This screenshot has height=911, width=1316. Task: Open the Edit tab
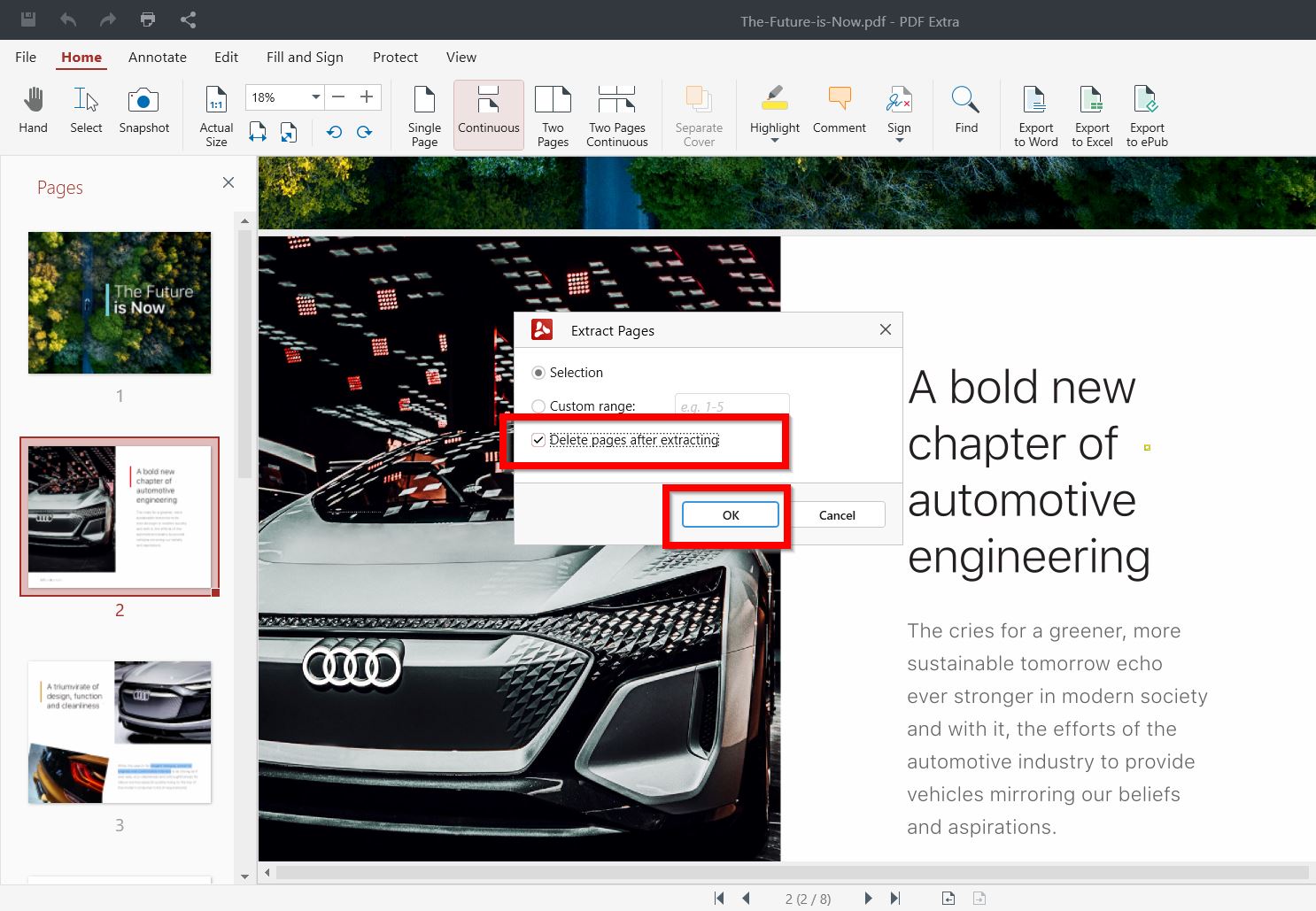[226, 57]
